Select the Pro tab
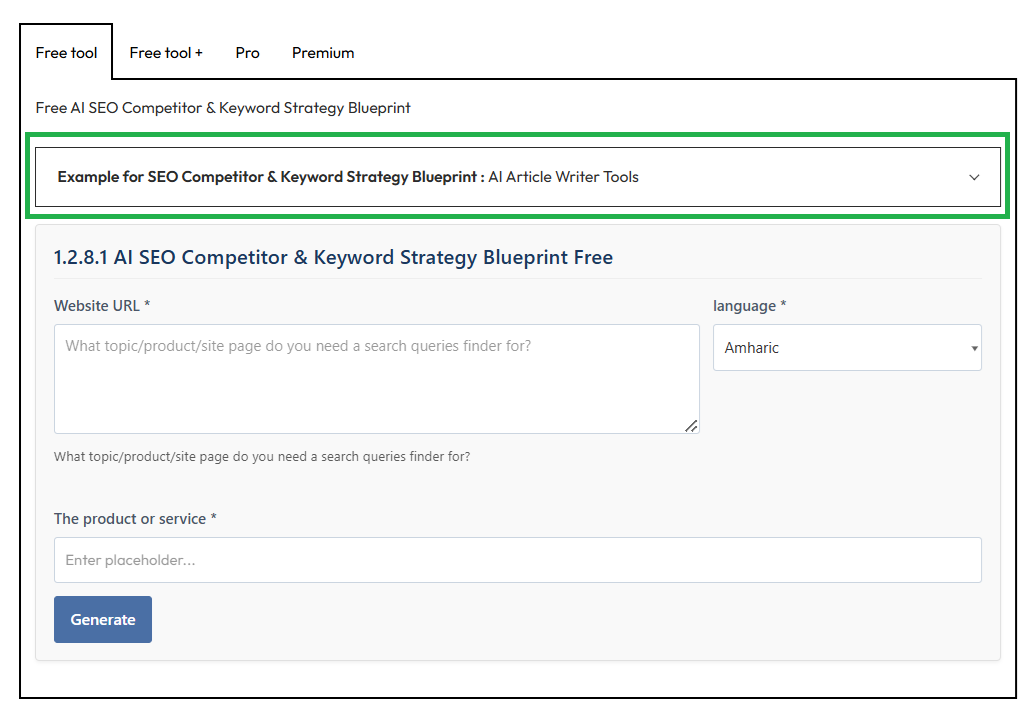The image size is (1030, 725). [247, 53]
